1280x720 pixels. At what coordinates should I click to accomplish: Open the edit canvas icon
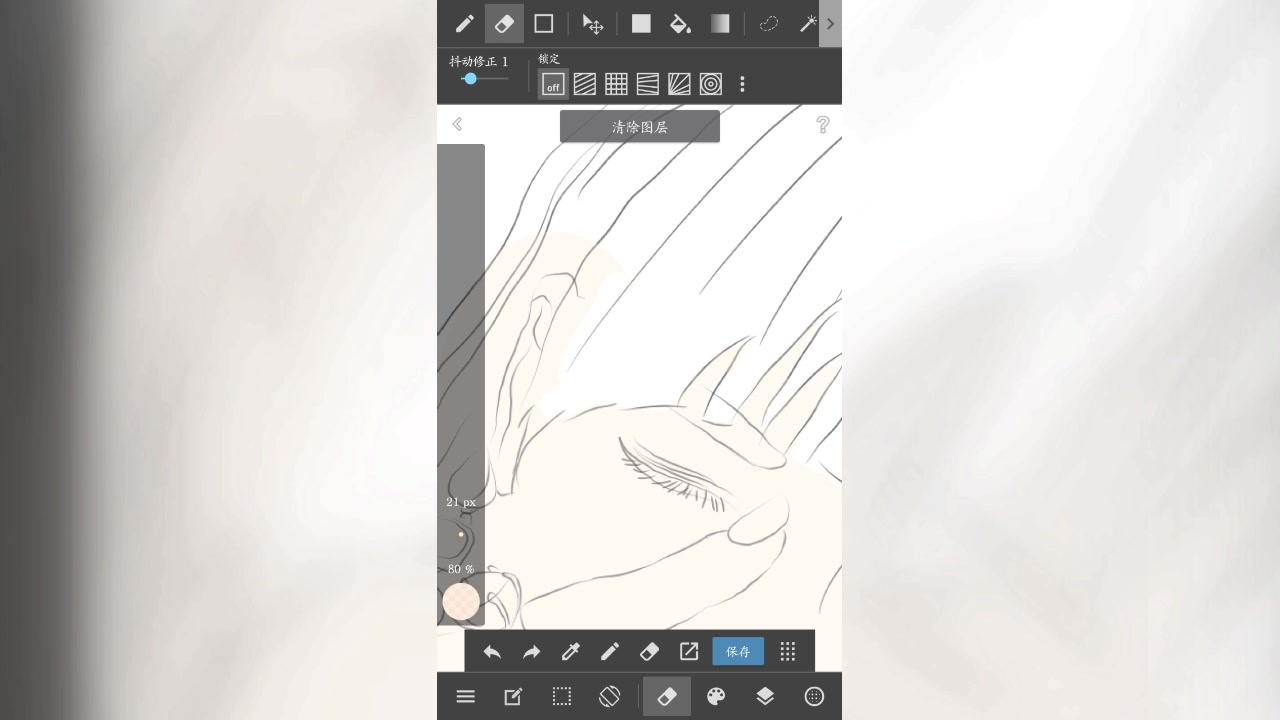(513, 697)
